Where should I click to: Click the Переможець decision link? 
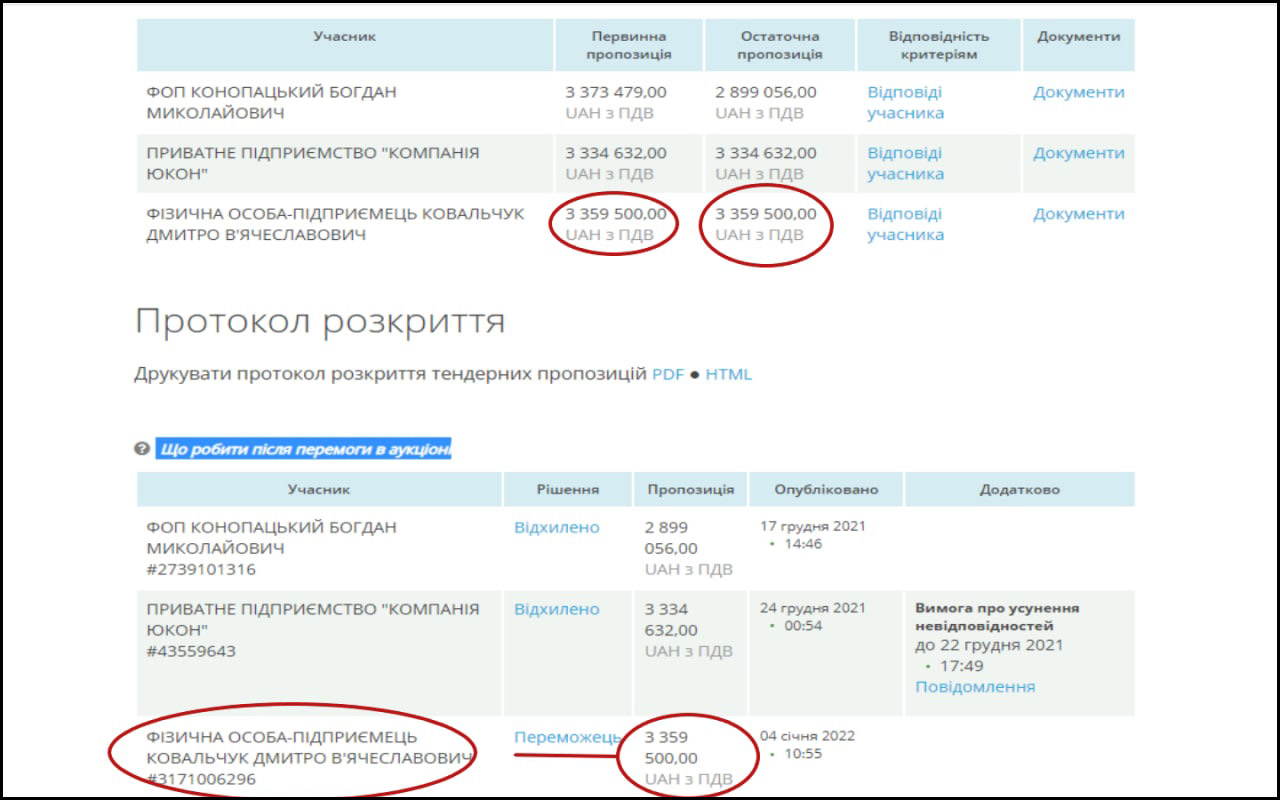(x=567, y=737)
